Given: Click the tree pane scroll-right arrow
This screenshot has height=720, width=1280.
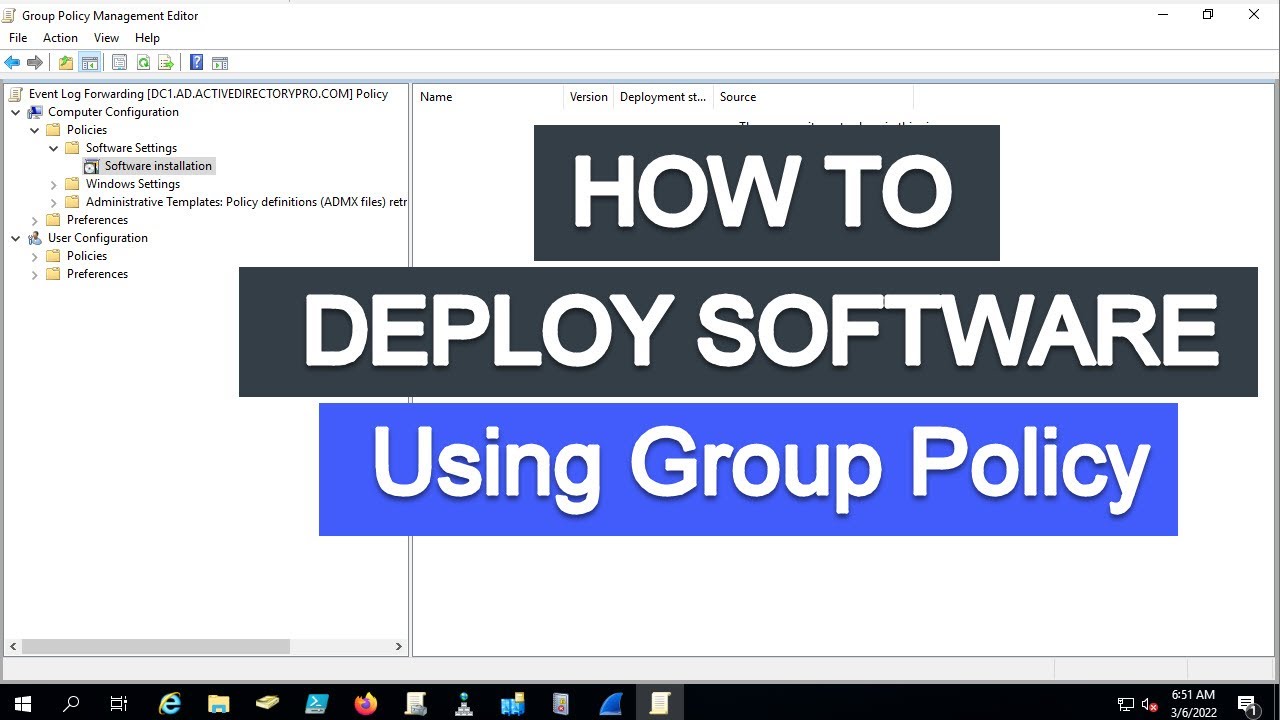Looking at the screenshot, I should [398, 647].
